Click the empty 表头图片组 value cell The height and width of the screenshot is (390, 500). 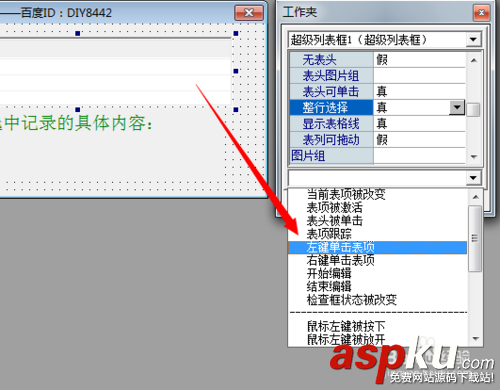point(419,76)
